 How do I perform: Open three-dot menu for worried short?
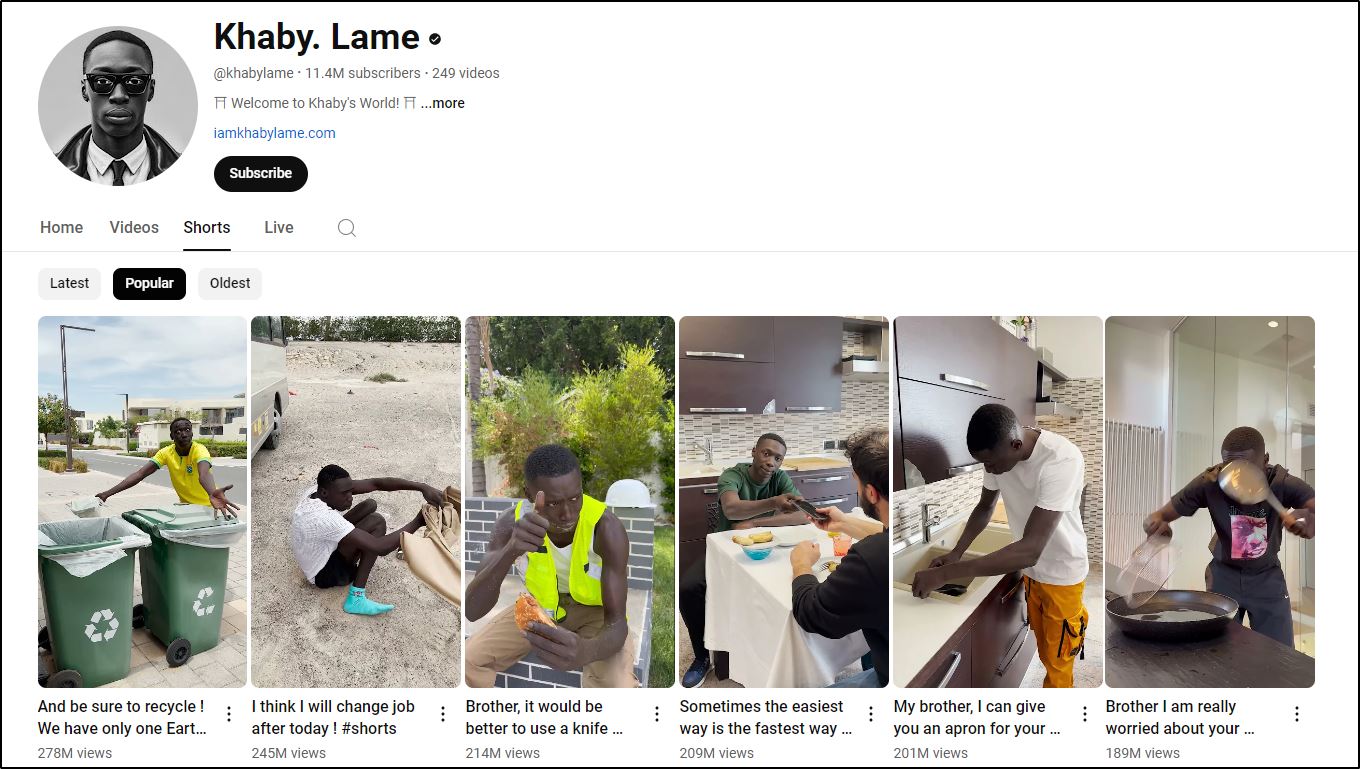point(1297,714)
